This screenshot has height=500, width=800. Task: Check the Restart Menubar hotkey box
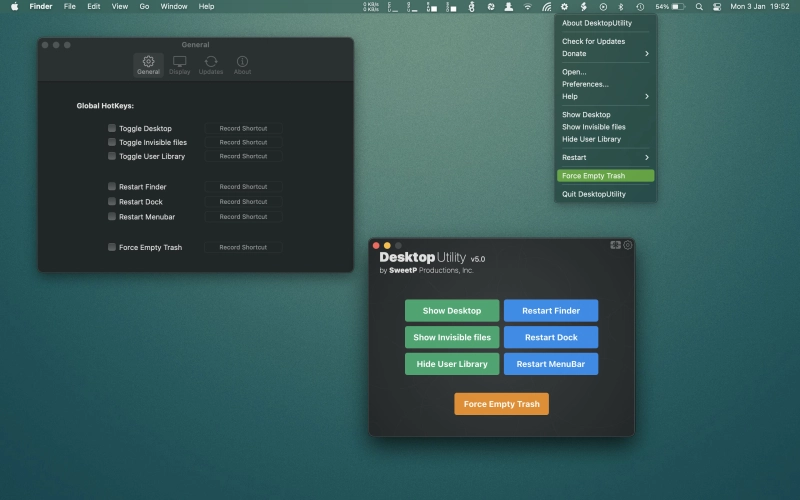point(112,216)
